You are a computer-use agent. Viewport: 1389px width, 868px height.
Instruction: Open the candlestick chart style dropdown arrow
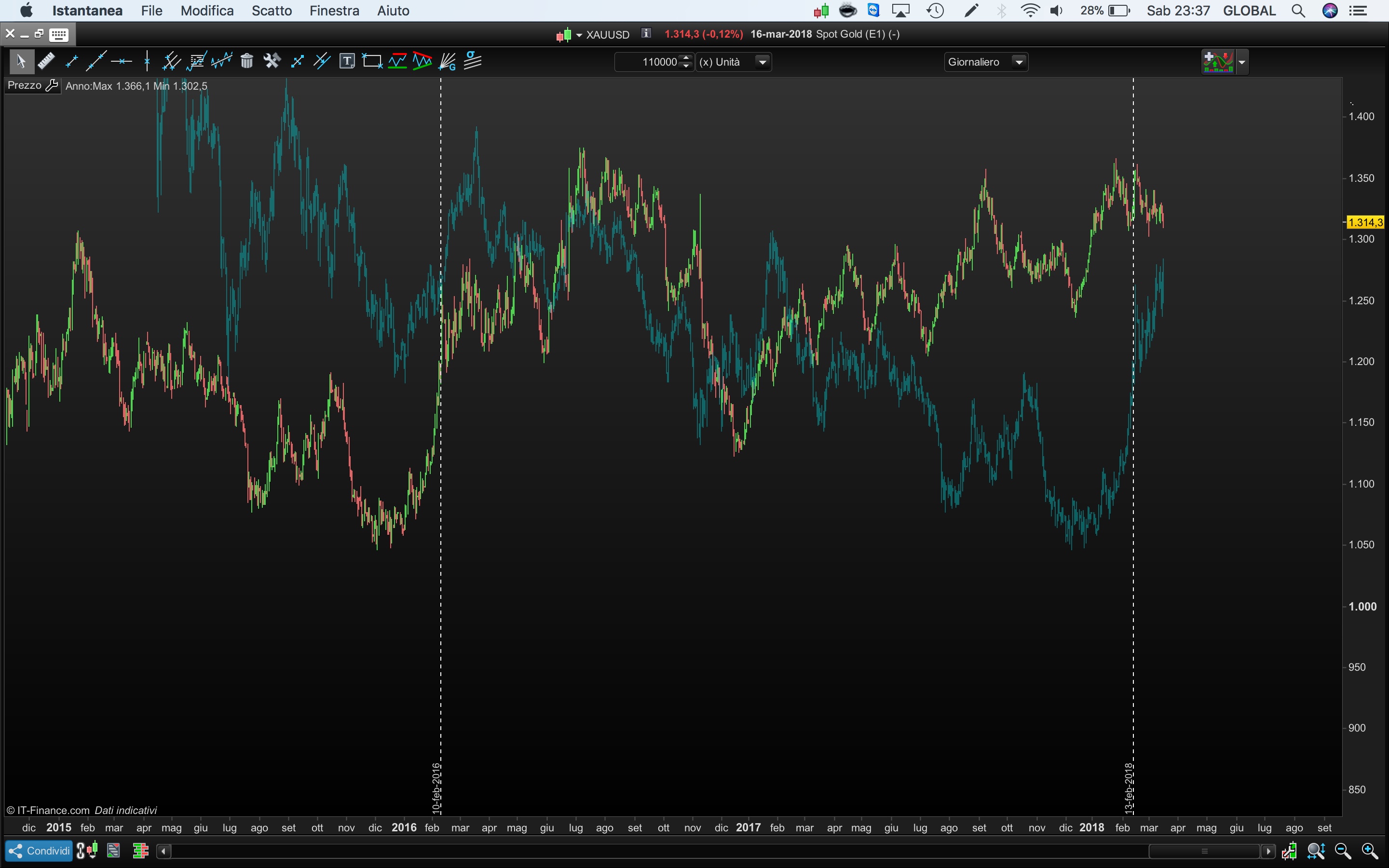(x=579, y=35)
